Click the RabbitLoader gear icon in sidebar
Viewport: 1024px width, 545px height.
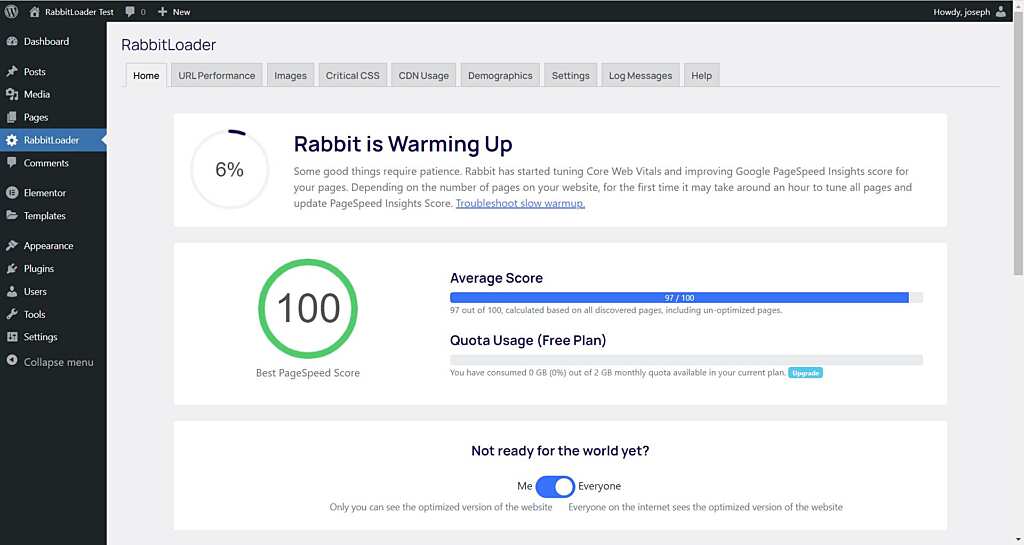click(x=12, y=140)
